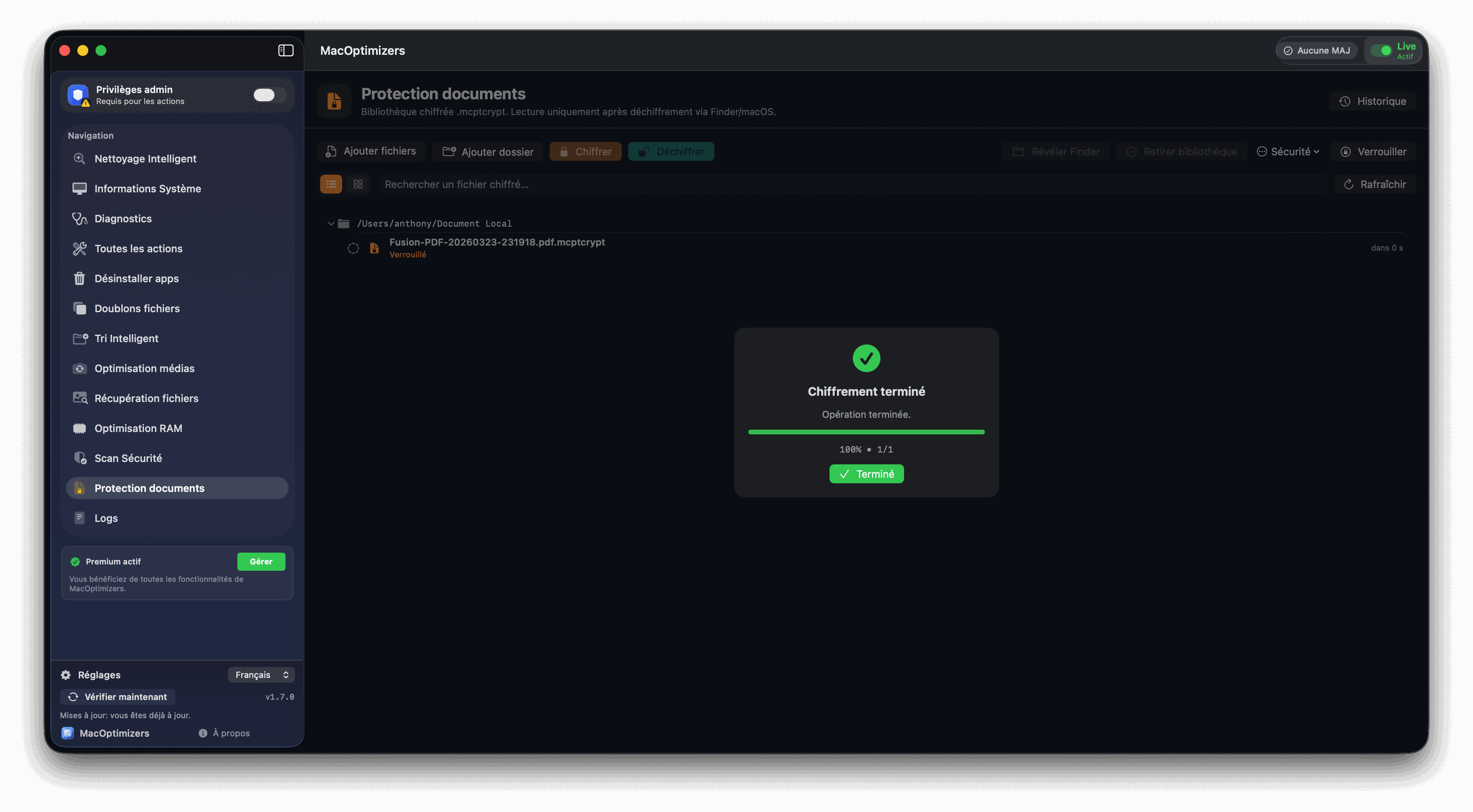The width and height of the screenshot is (1473, 812).
Task: Expand the Sécurité dropdown menu
Action: tap(1288, 151)
